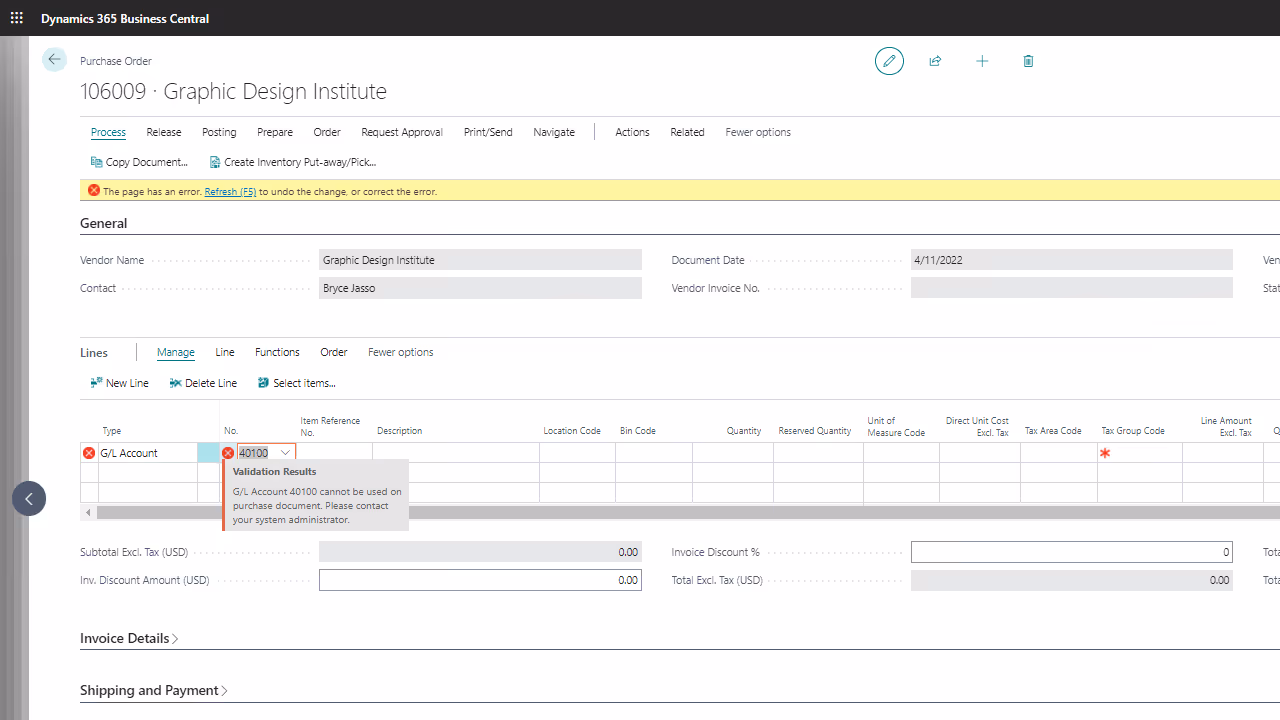Click the Delete Line action
This screenshot has height=720, width=1280.
click(x=203, y=383)
